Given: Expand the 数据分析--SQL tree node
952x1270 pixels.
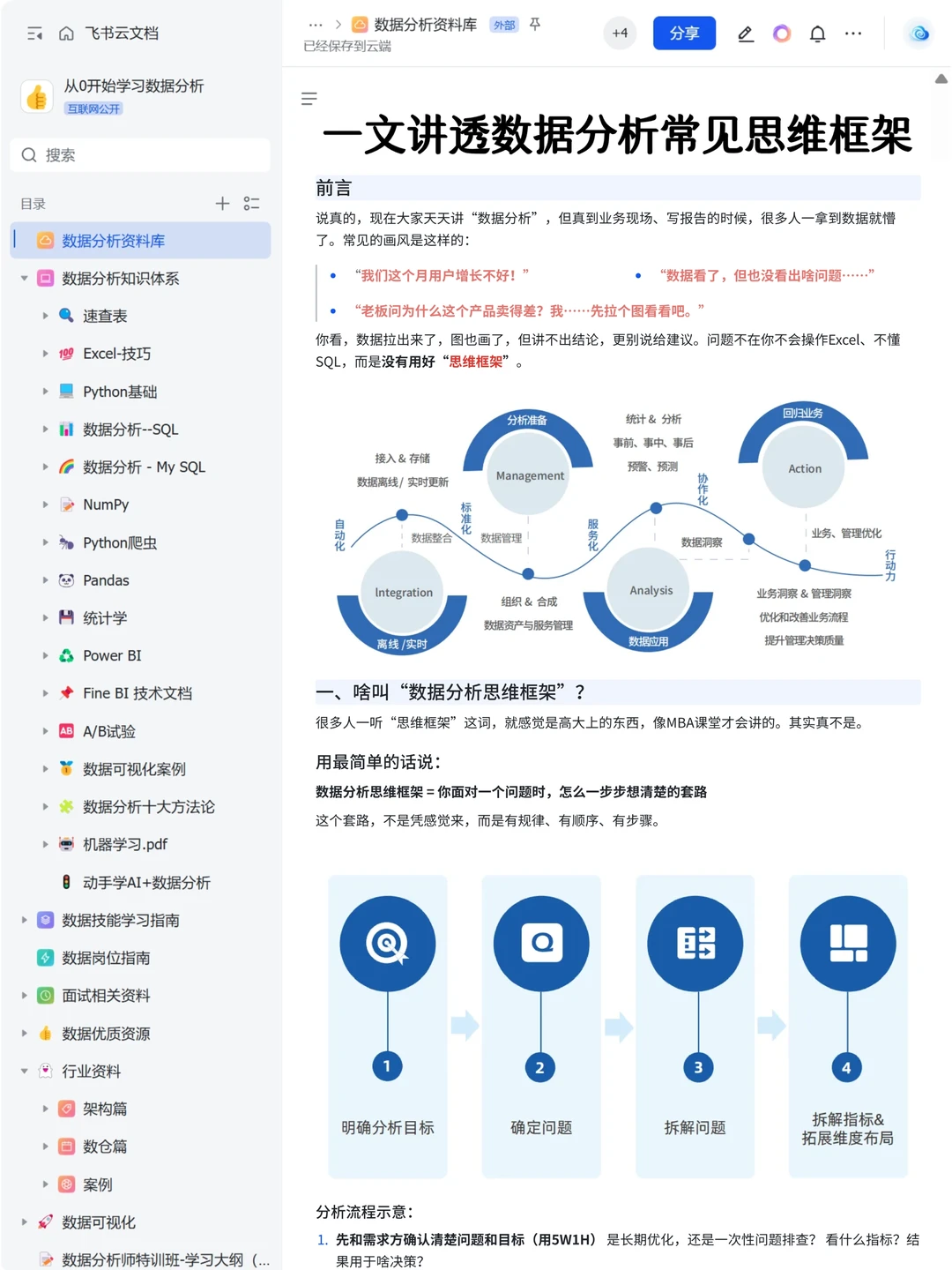Looking at the screenshot, I should point(45,430).
